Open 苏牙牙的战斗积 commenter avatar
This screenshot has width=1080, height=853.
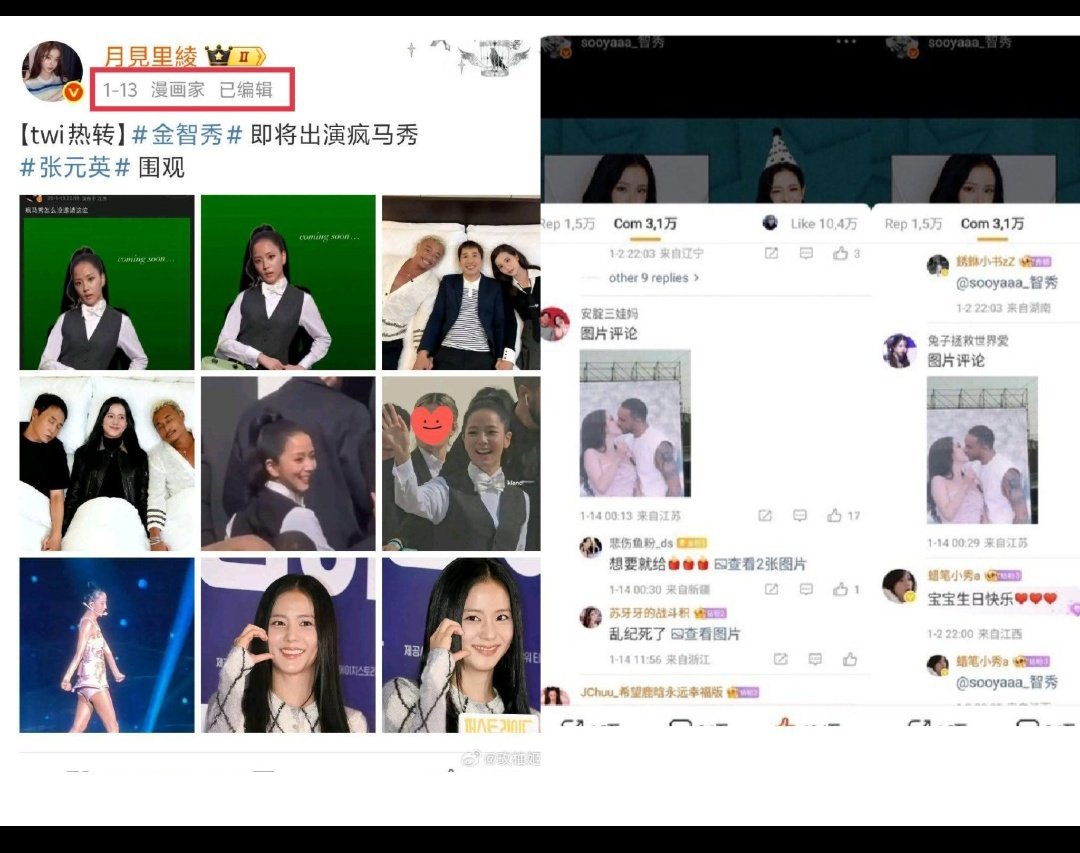tap(590, 617)
